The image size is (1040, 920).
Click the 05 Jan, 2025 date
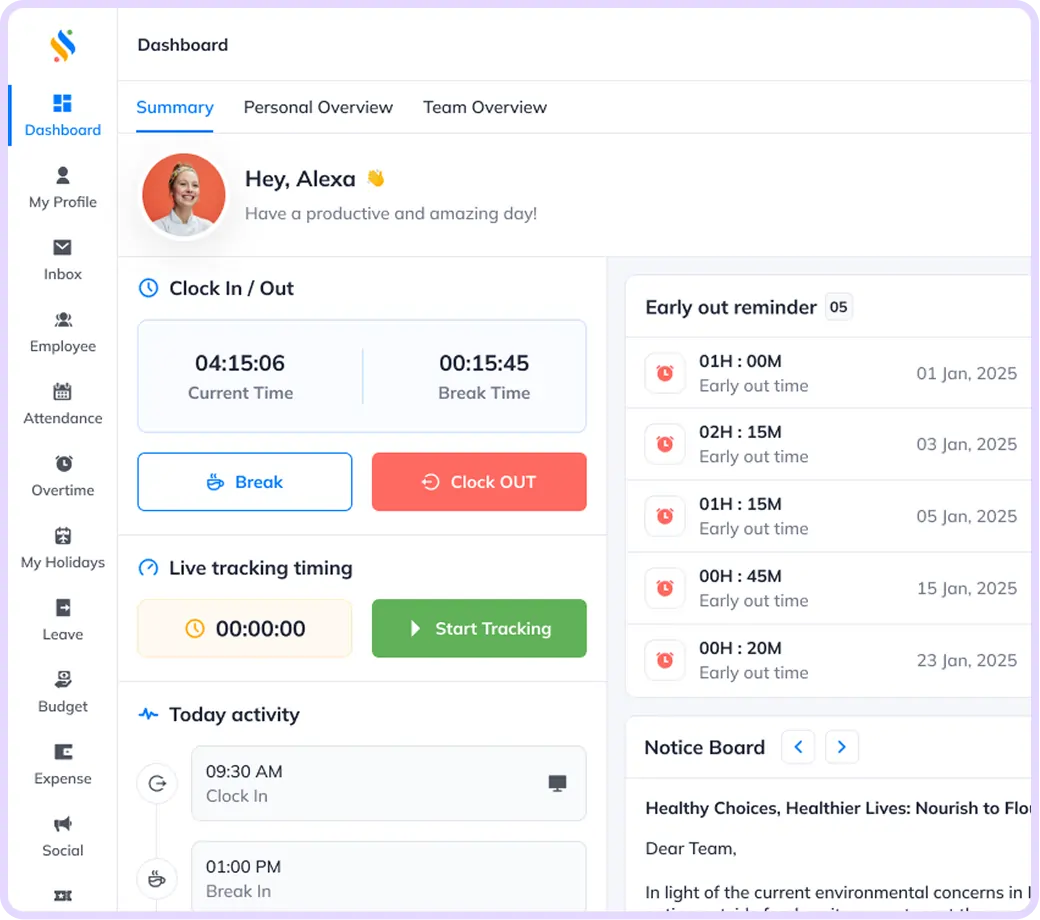(x=966, y=517)
